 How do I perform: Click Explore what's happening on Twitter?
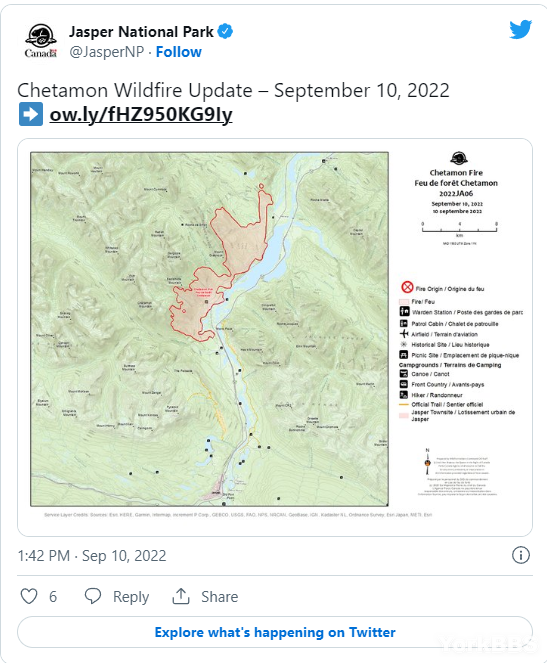coord(275,632)
